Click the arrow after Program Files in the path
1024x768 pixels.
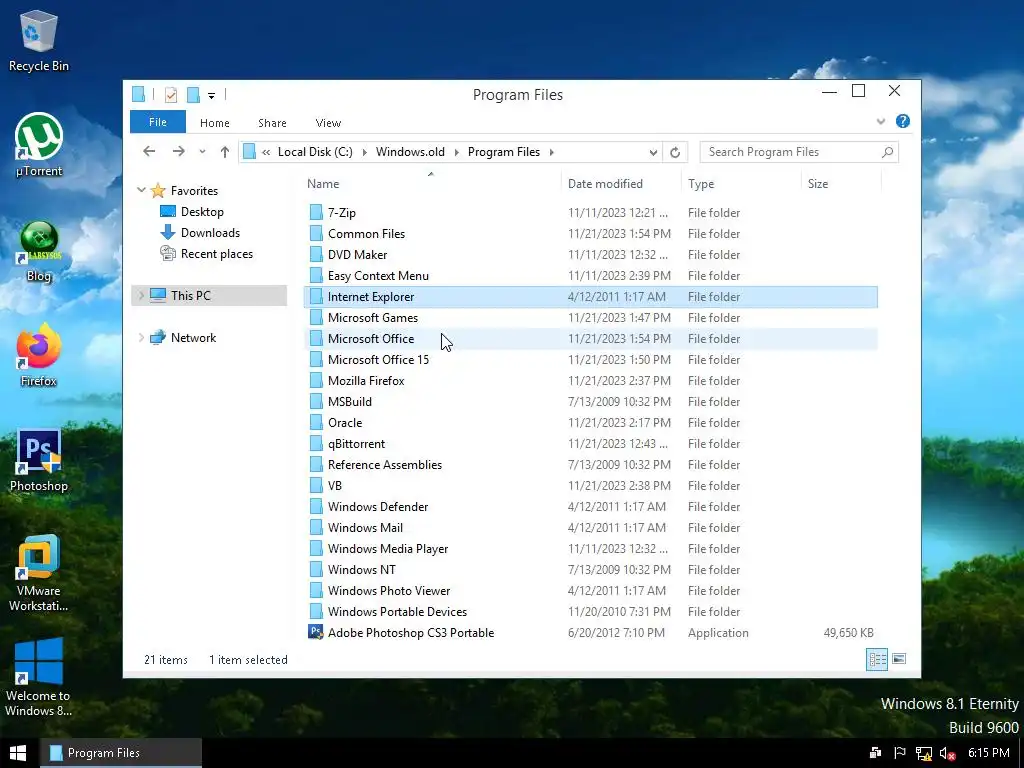(552, 152)
